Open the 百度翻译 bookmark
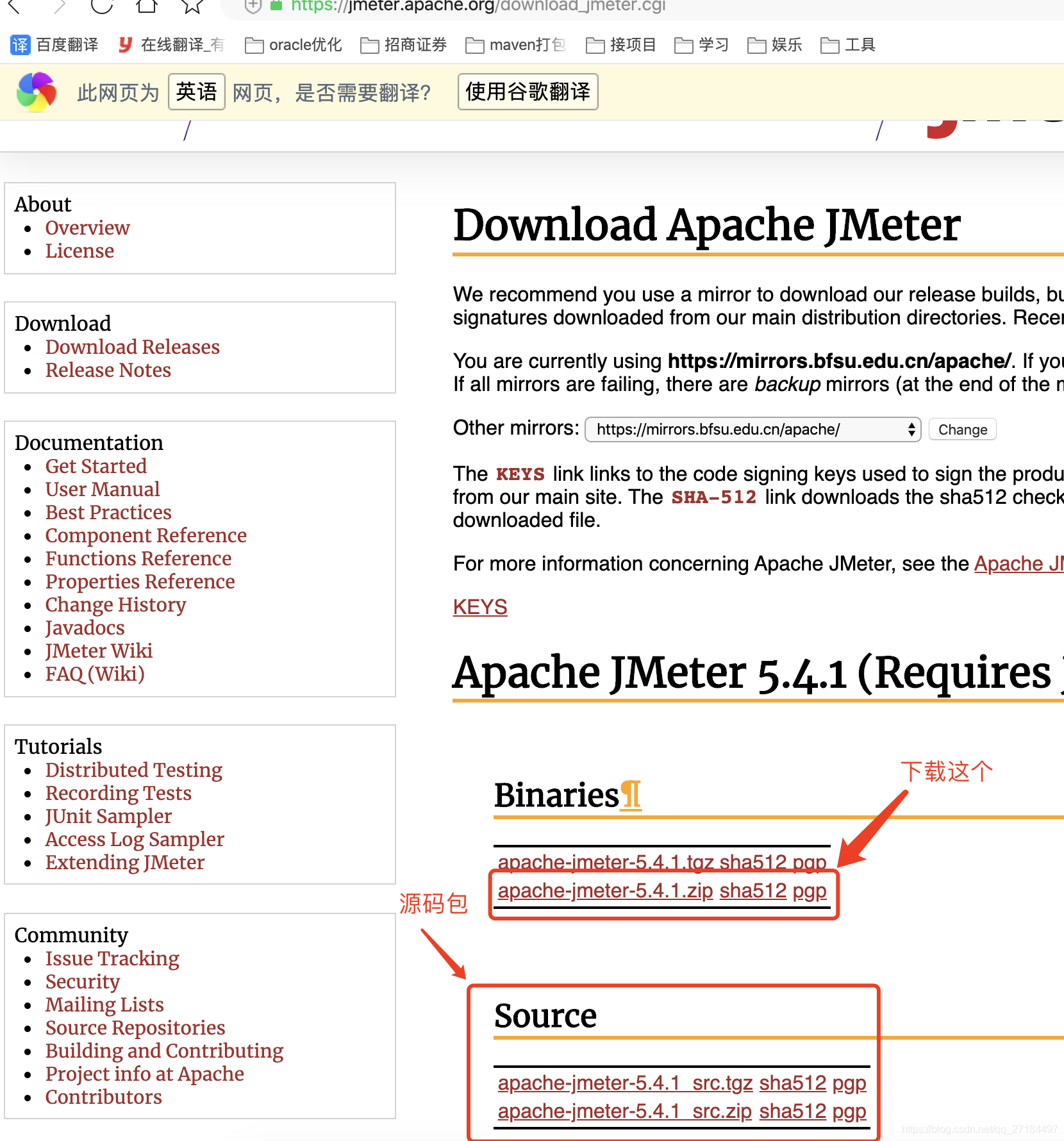1064x1141 pixels. coord(54,45)
